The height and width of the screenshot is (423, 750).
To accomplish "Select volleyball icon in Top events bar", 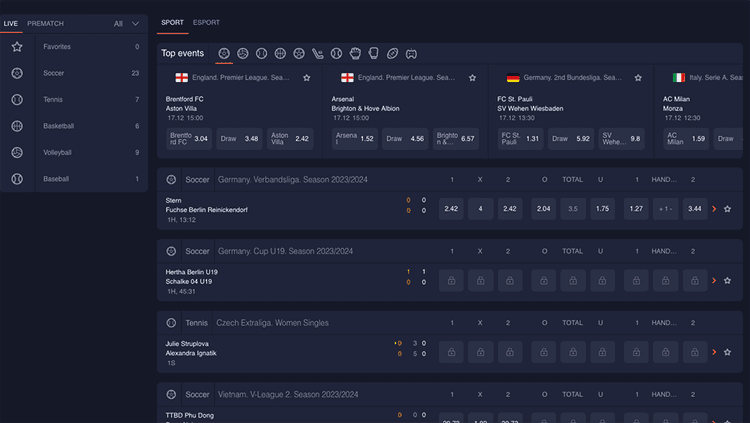I will coord(243,54).
